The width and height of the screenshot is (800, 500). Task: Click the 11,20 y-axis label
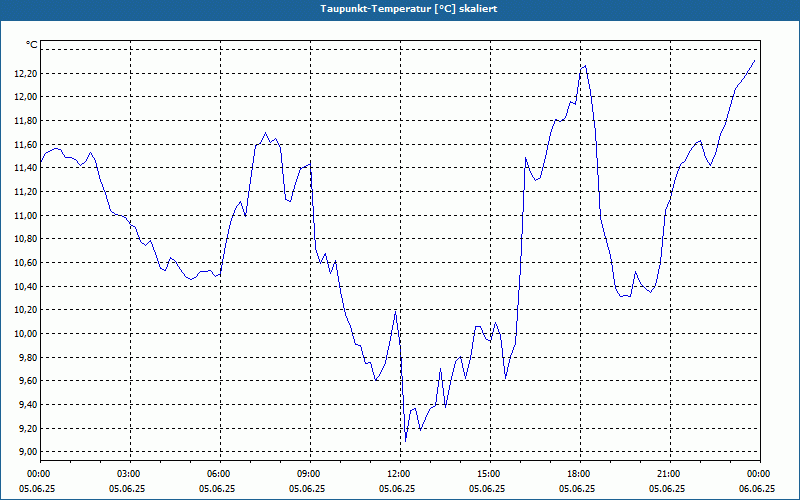pyautogui.click(x=27, y=192)
